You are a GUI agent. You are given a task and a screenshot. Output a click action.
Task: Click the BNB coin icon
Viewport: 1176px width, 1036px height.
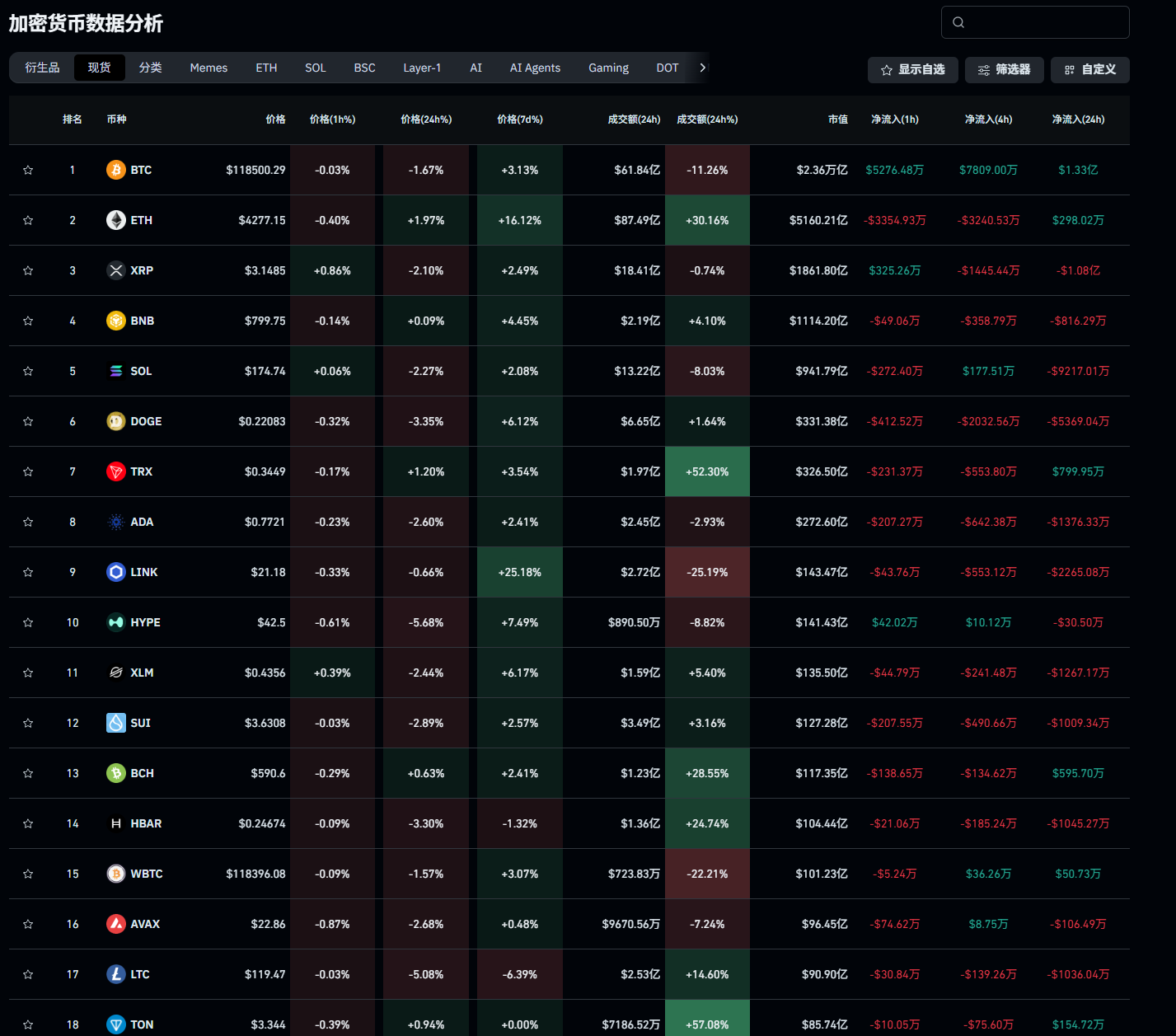click(x=116, y=321)
